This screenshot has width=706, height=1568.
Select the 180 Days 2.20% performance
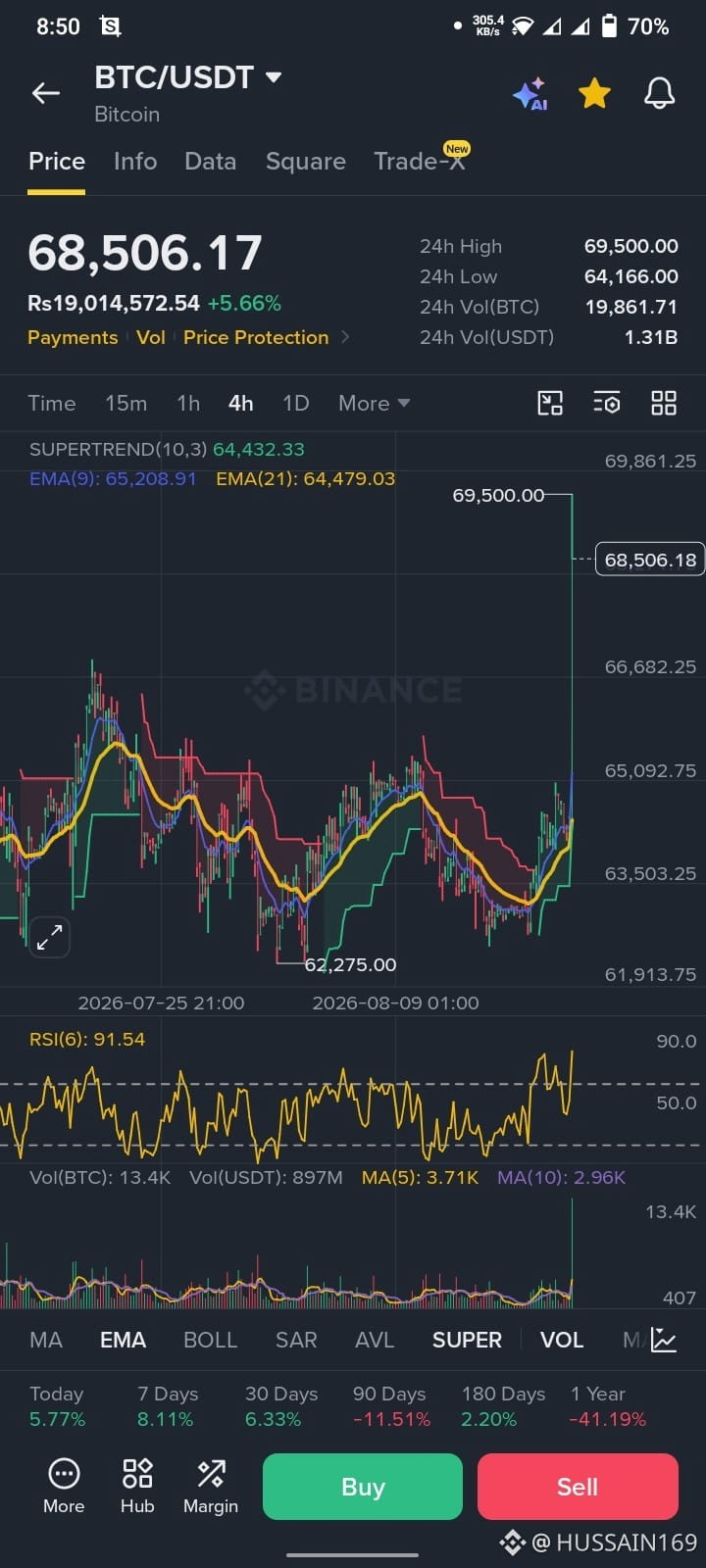click(503, 1406)
